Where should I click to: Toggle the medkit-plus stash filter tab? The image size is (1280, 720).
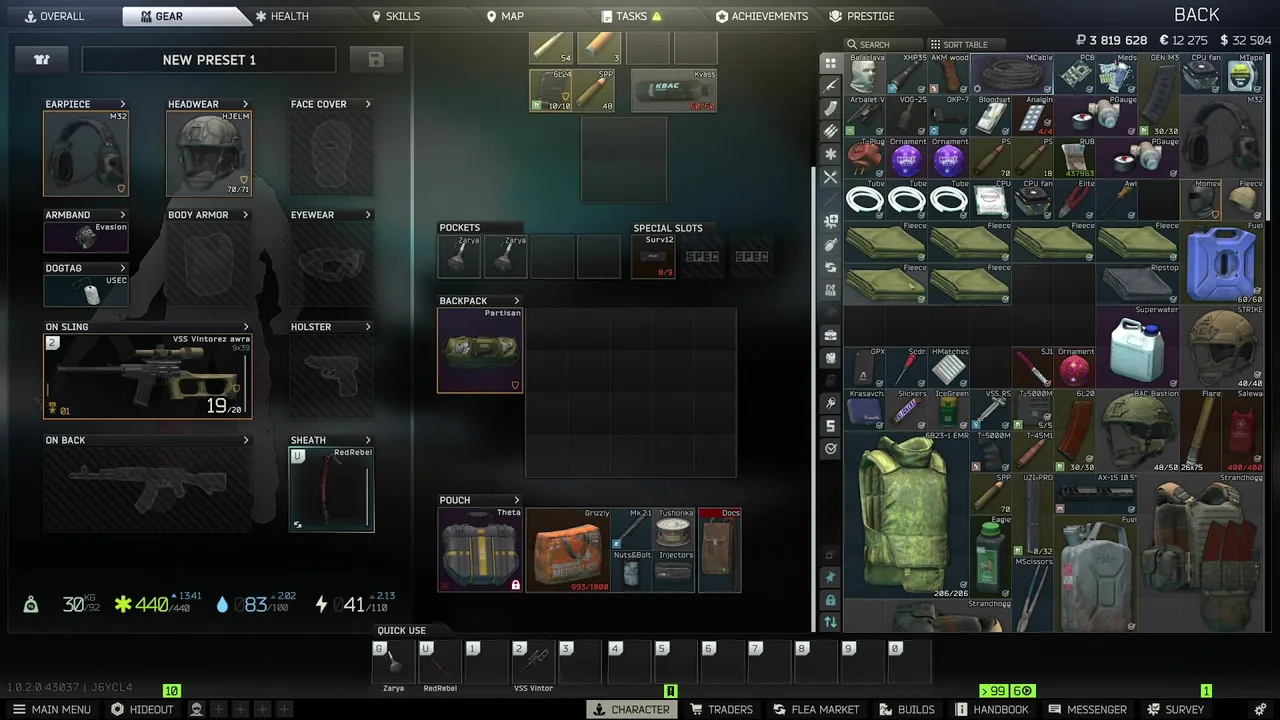click(830, 222)
